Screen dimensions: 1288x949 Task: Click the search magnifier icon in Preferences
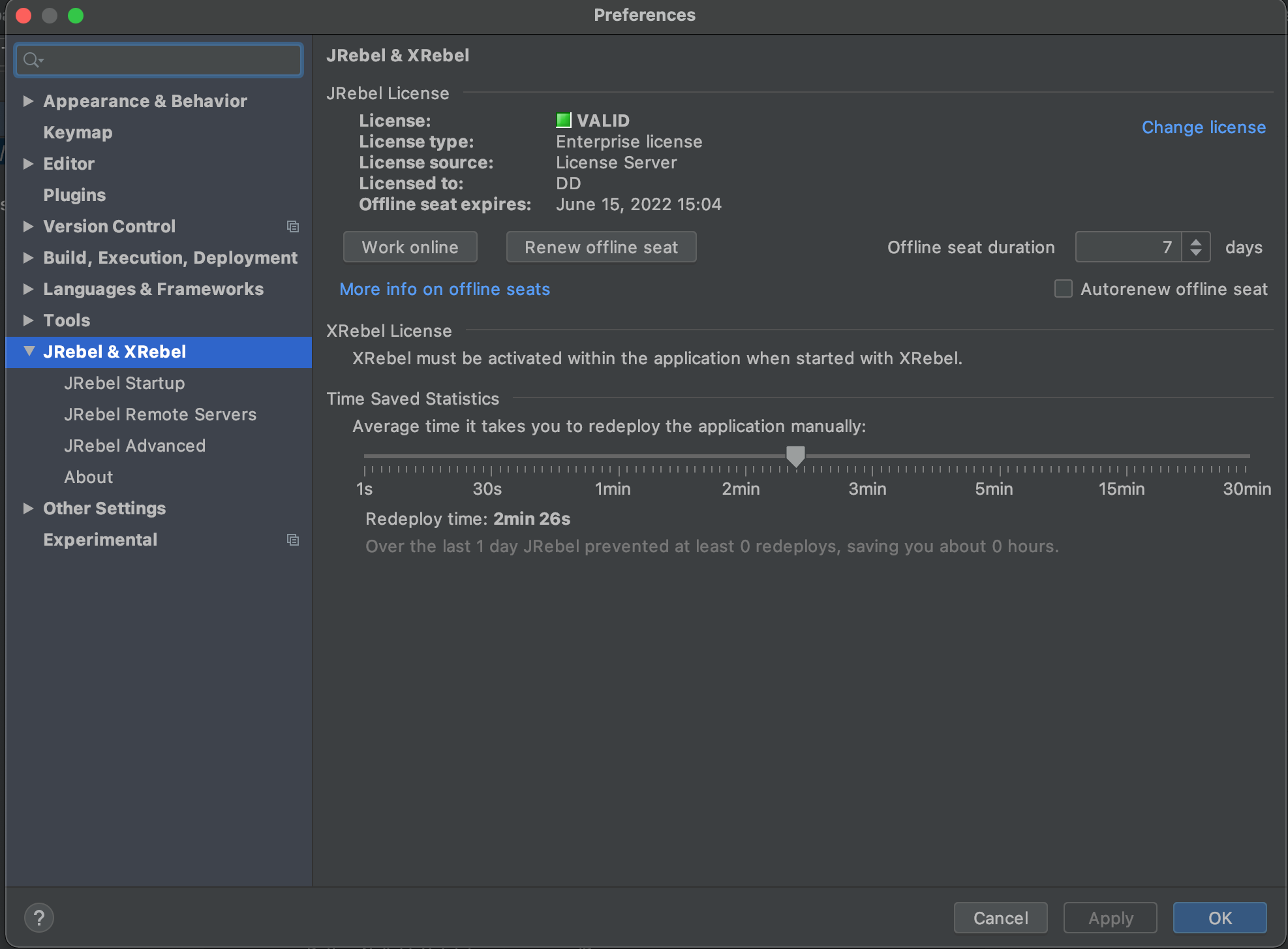pos(32,61)
